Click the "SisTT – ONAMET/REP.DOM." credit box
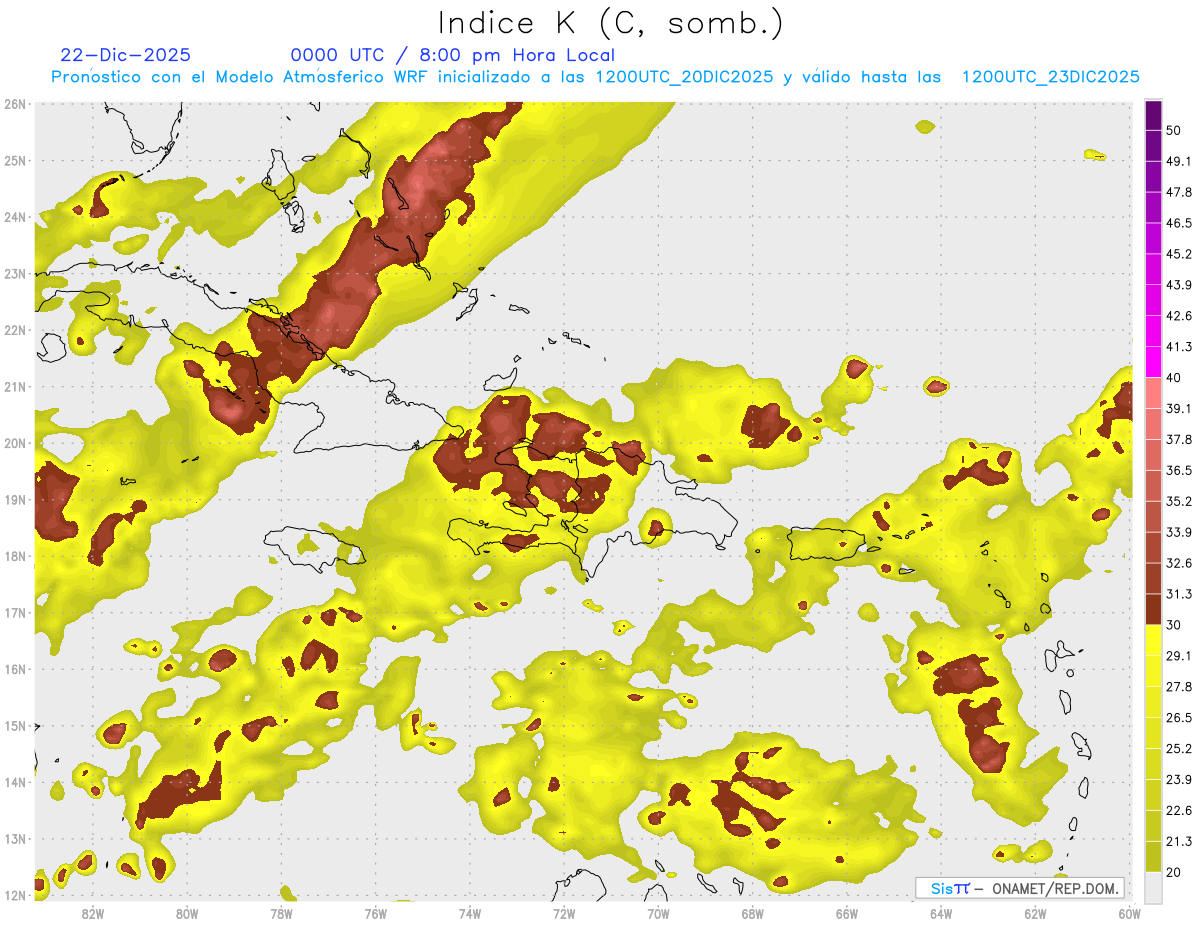Screen dimensions: 1200x927 pyautogui.click(x=1019, y=888)
